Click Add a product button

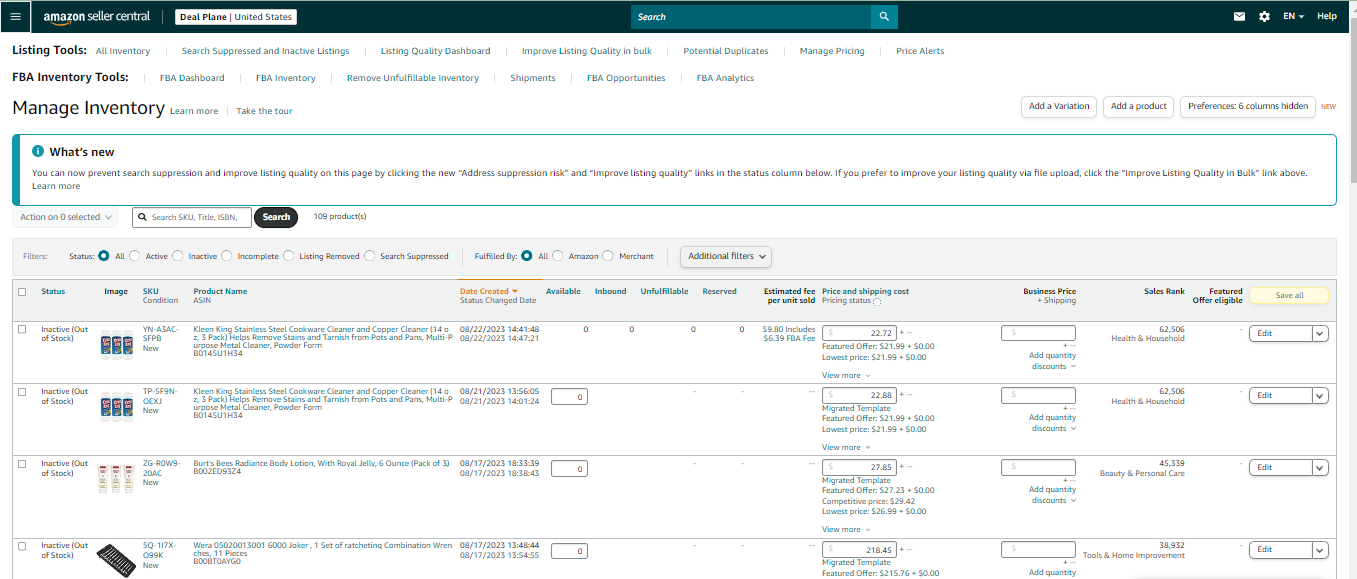click(1139, 106)
